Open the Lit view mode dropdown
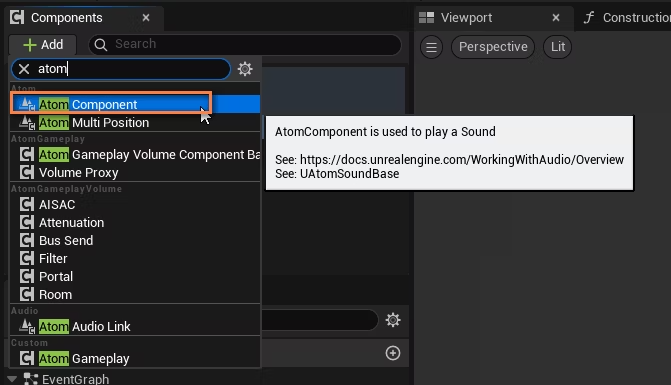 coord(558,47)
